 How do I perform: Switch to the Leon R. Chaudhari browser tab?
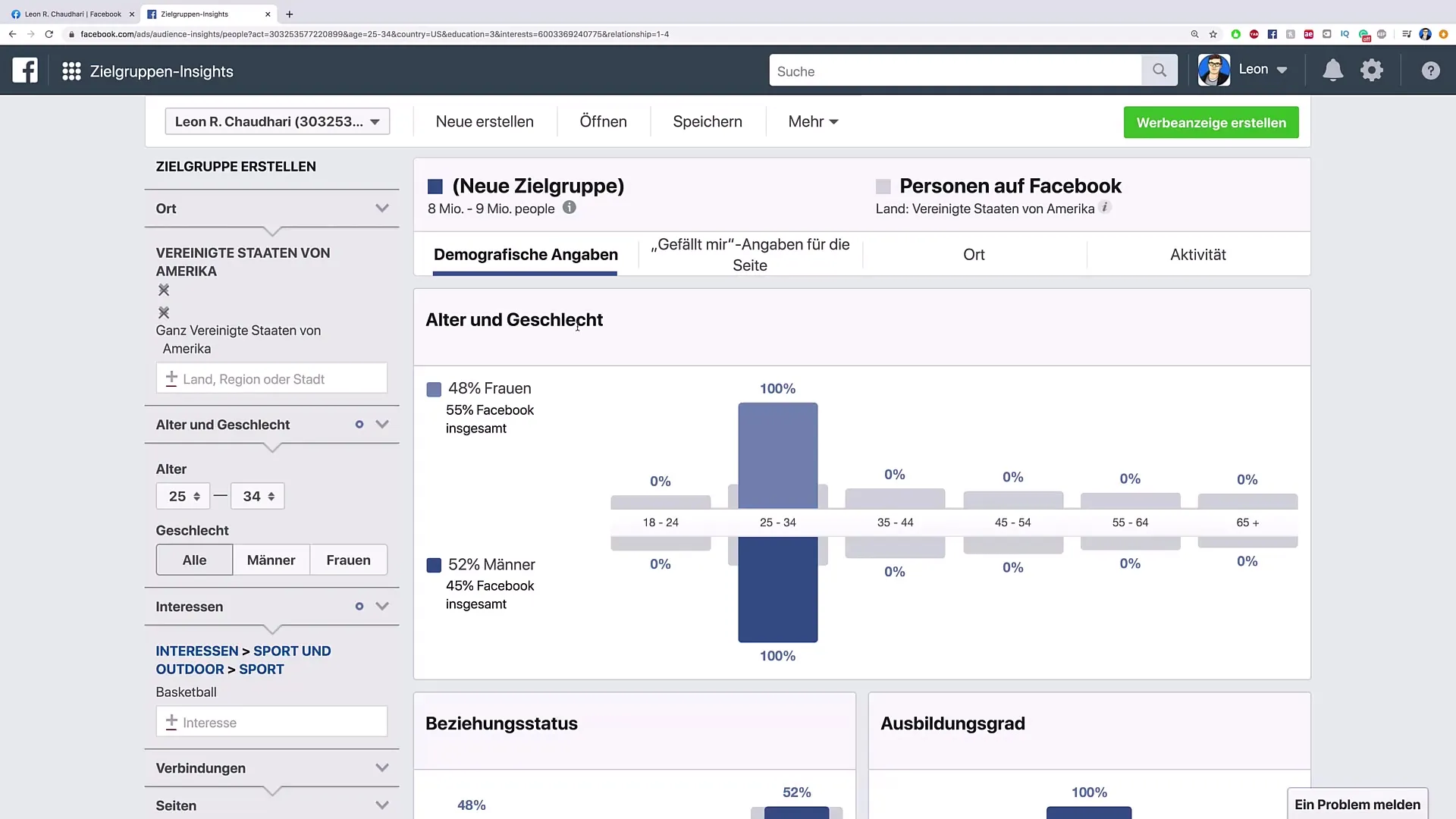click(73, 14)
